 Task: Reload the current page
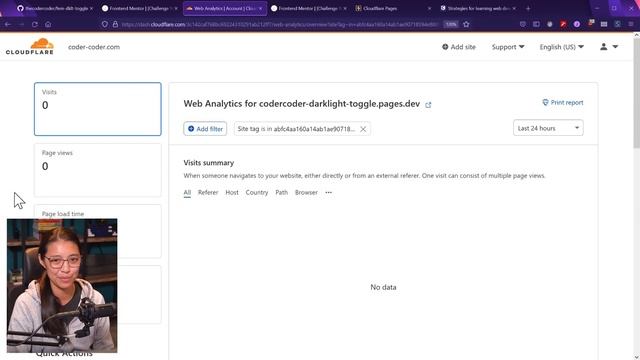tap(35, 24)
